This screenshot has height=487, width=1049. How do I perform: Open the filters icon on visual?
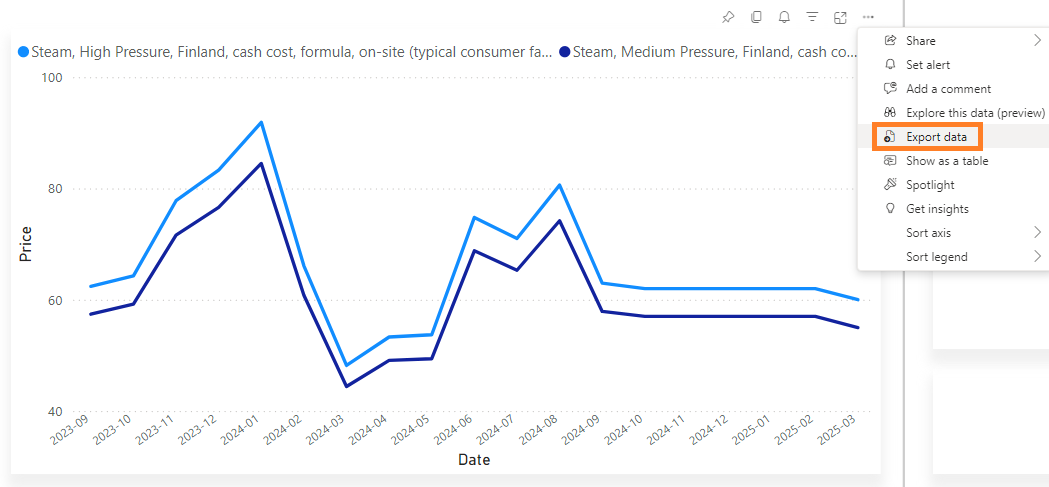point(812,17)
